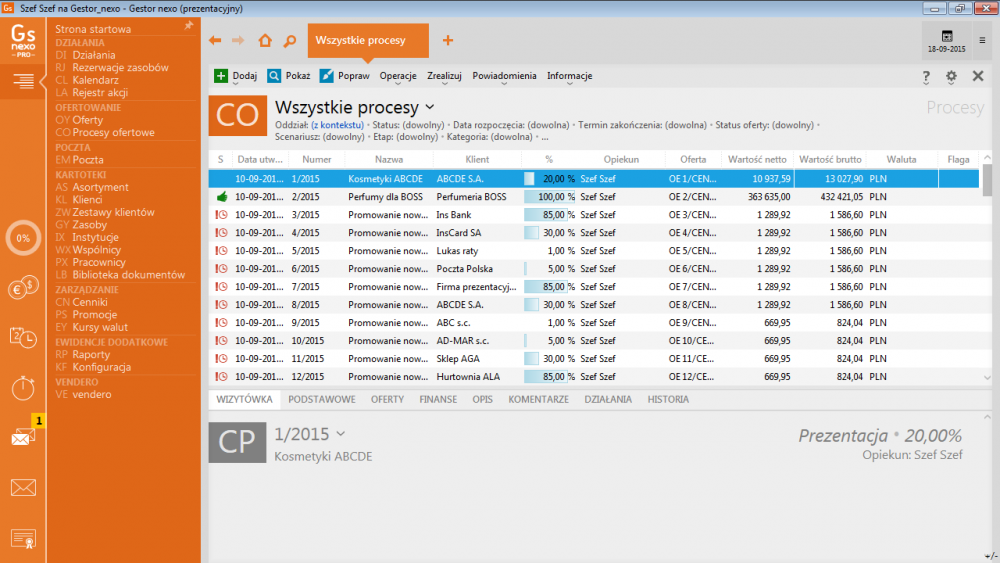Image resolution: width=1000 pixels, height=563 pixels.
Task: Click the help question mark icon
Action: [x=926, y=76]
